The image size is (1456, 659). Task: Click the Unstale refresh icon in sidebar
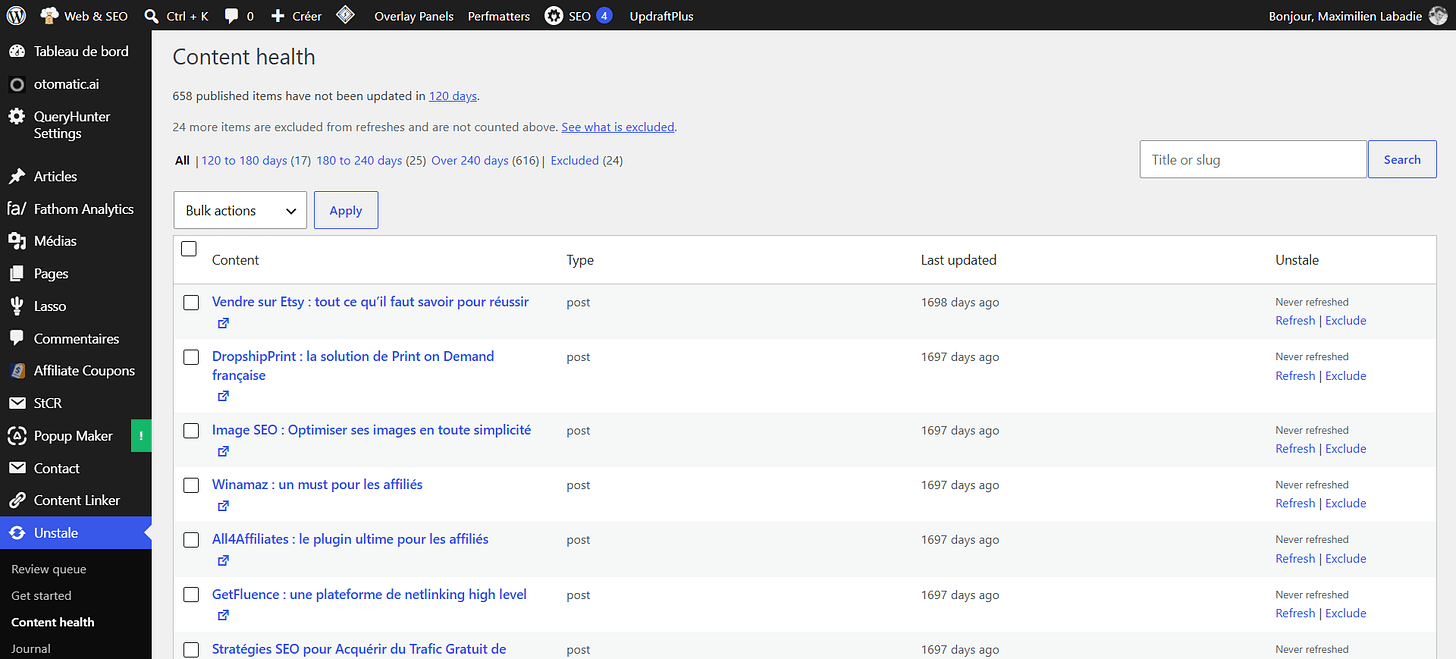click(16, 533)
